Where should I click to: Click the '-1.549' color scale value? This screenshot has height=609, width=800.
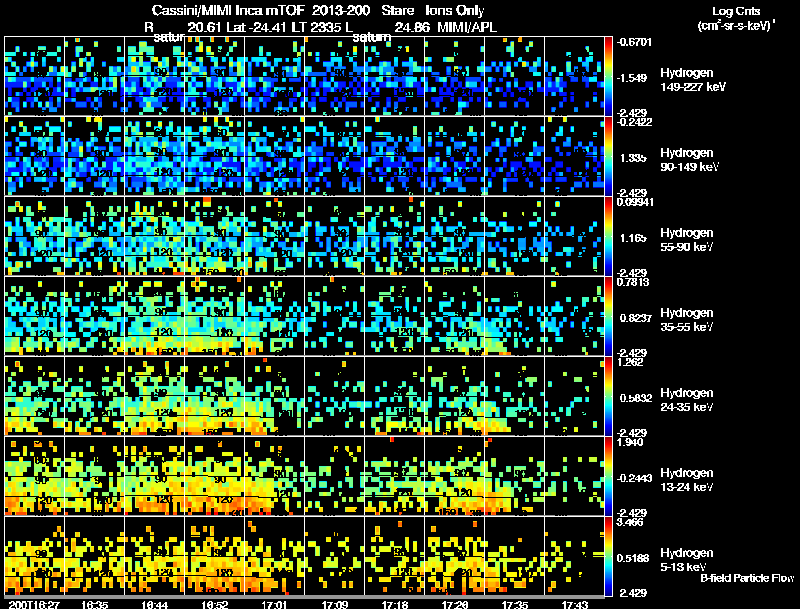pyautogui.click(x=632, y=78)
